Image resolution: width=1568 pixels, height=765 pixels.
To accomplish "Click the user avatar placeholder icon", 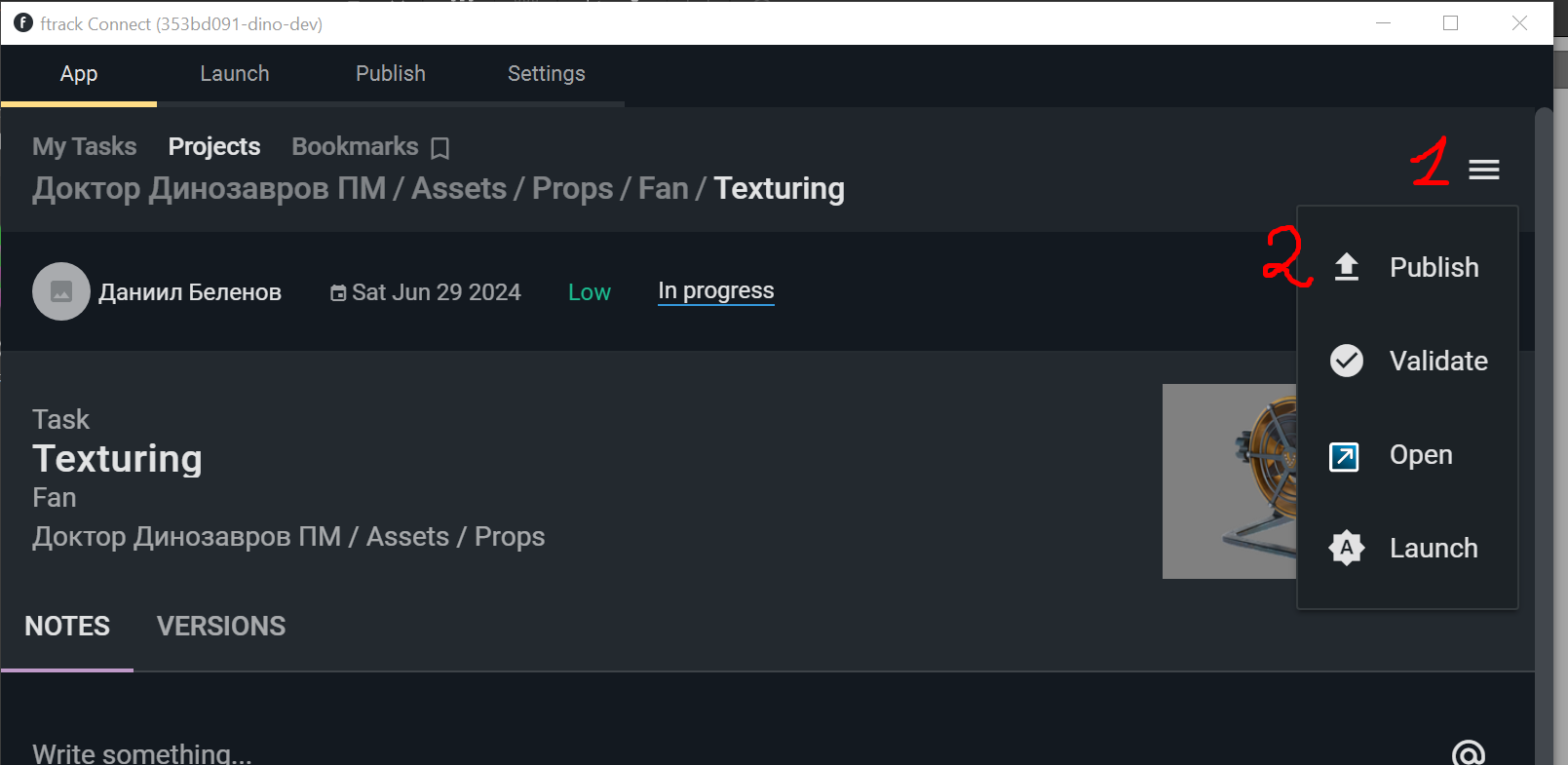I will pos(61,291).
